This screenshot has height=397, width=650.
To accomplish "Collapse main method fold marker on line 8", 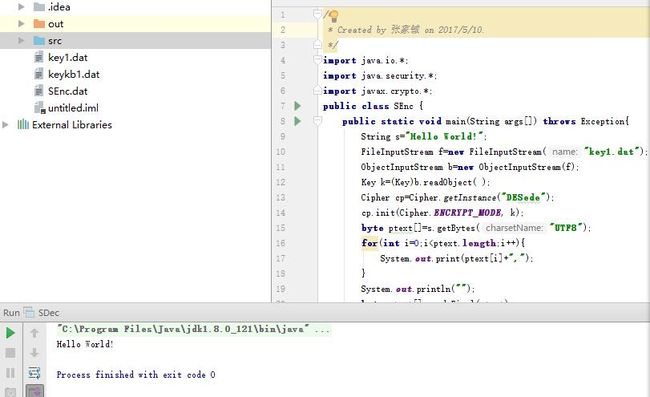I will 317,121.
